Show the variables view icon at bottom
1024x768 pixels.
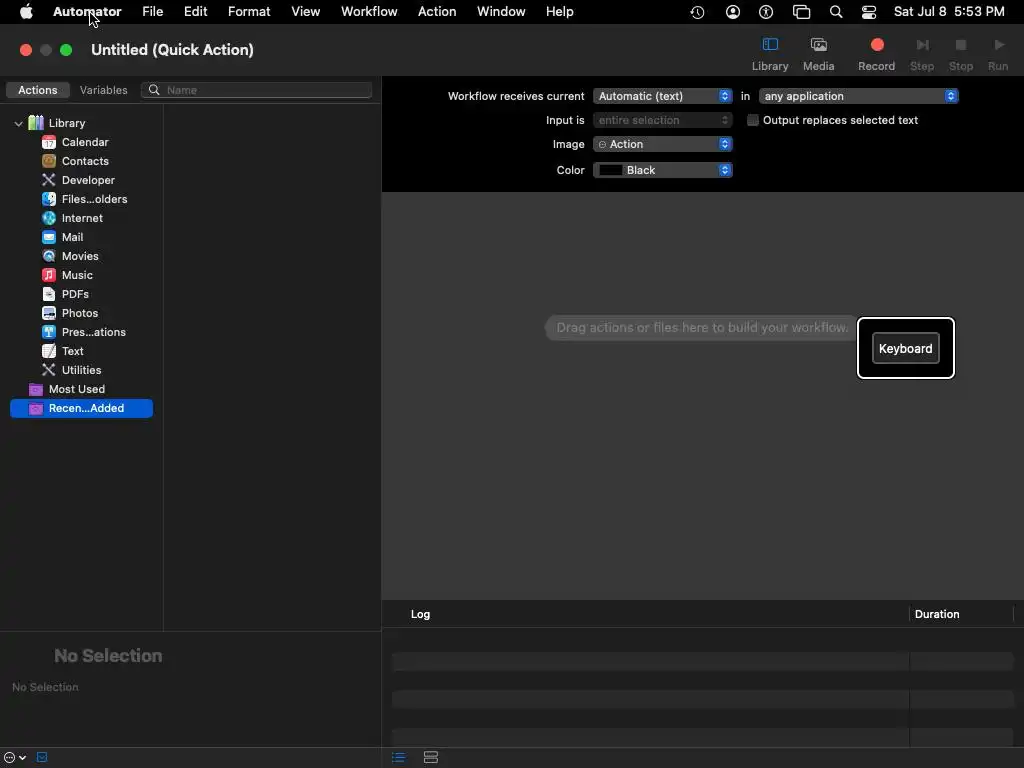tap(430, 758)
